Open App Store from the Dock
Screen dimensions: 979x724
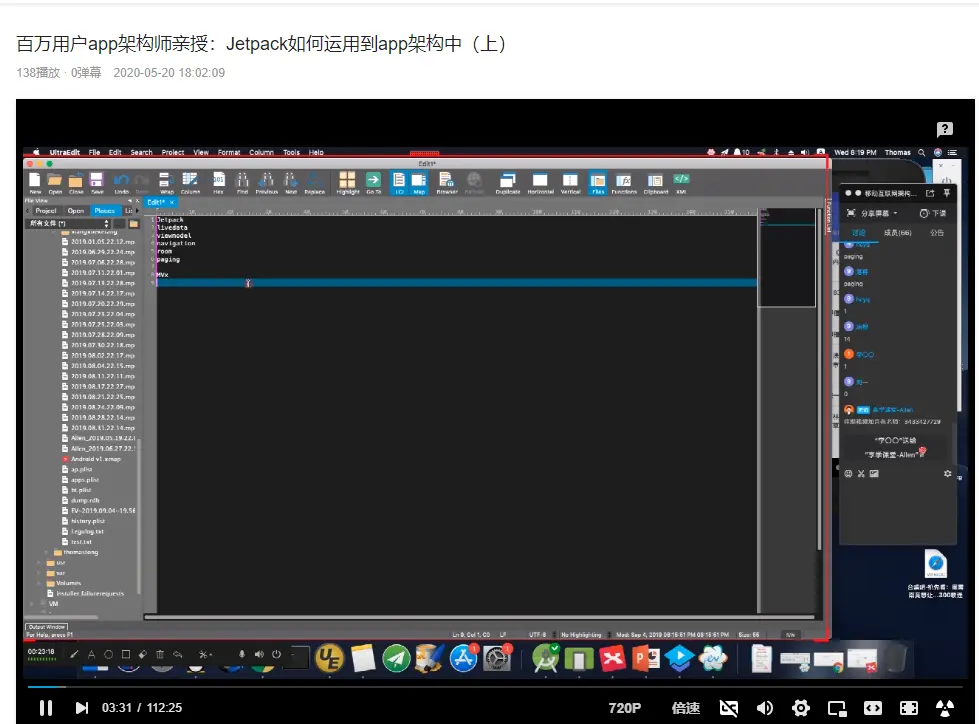463,658
